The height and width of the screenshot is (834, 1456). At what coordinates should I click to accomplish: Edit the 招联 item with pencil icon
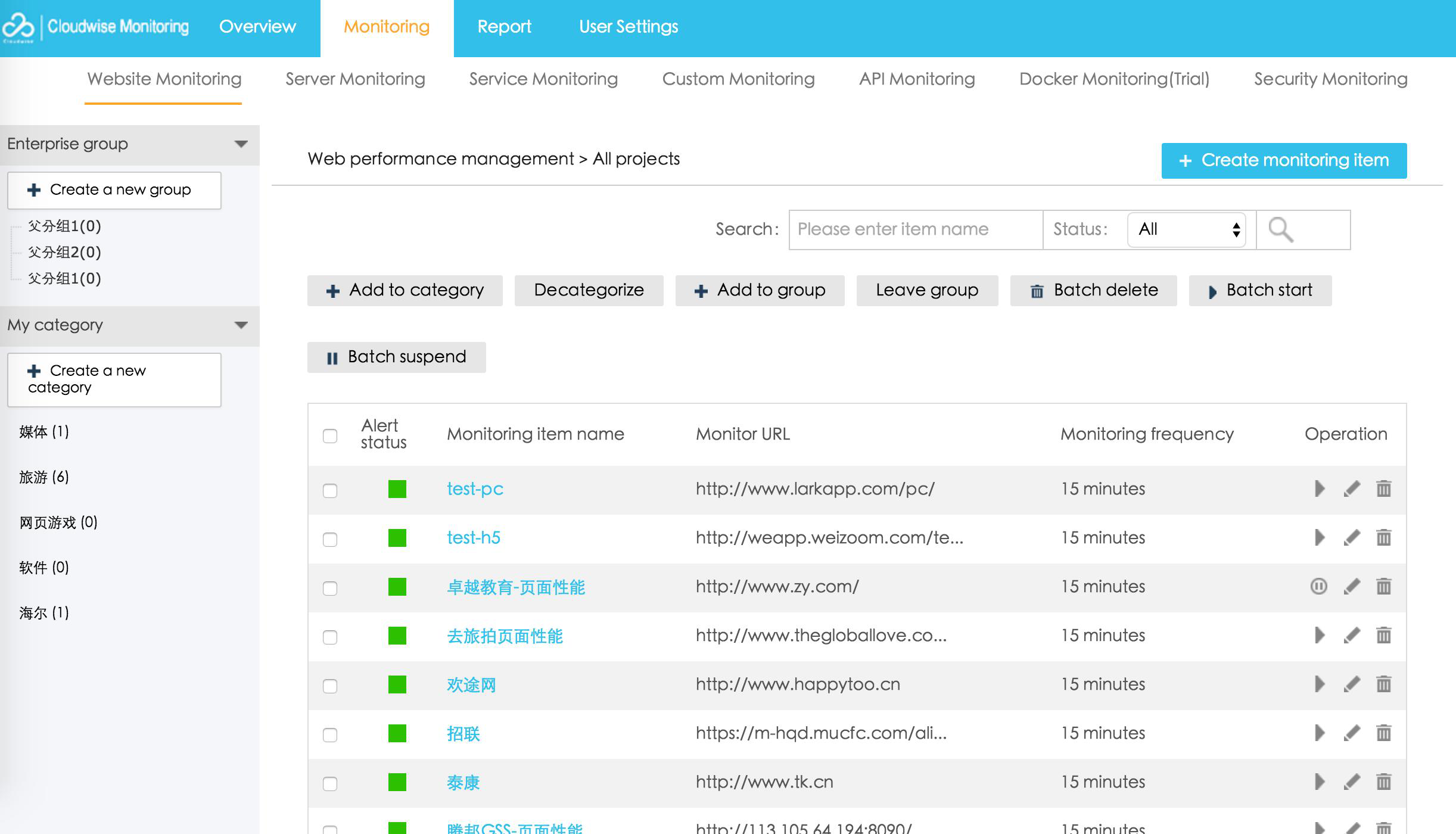[x=1352, y=733]
